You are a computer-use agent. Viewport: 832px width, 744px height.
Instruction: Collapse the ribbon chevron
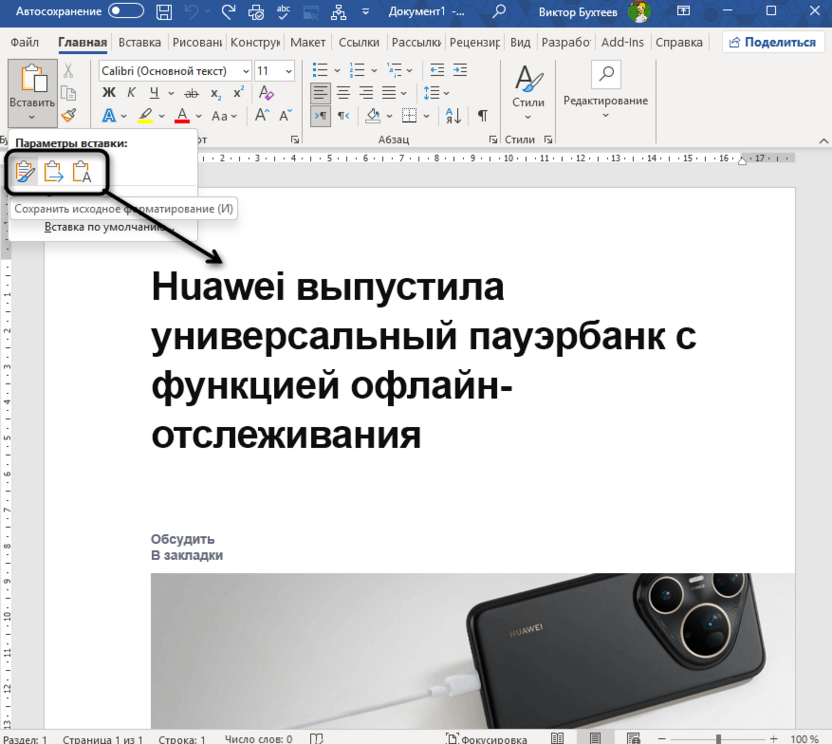[x=823, y=141]
